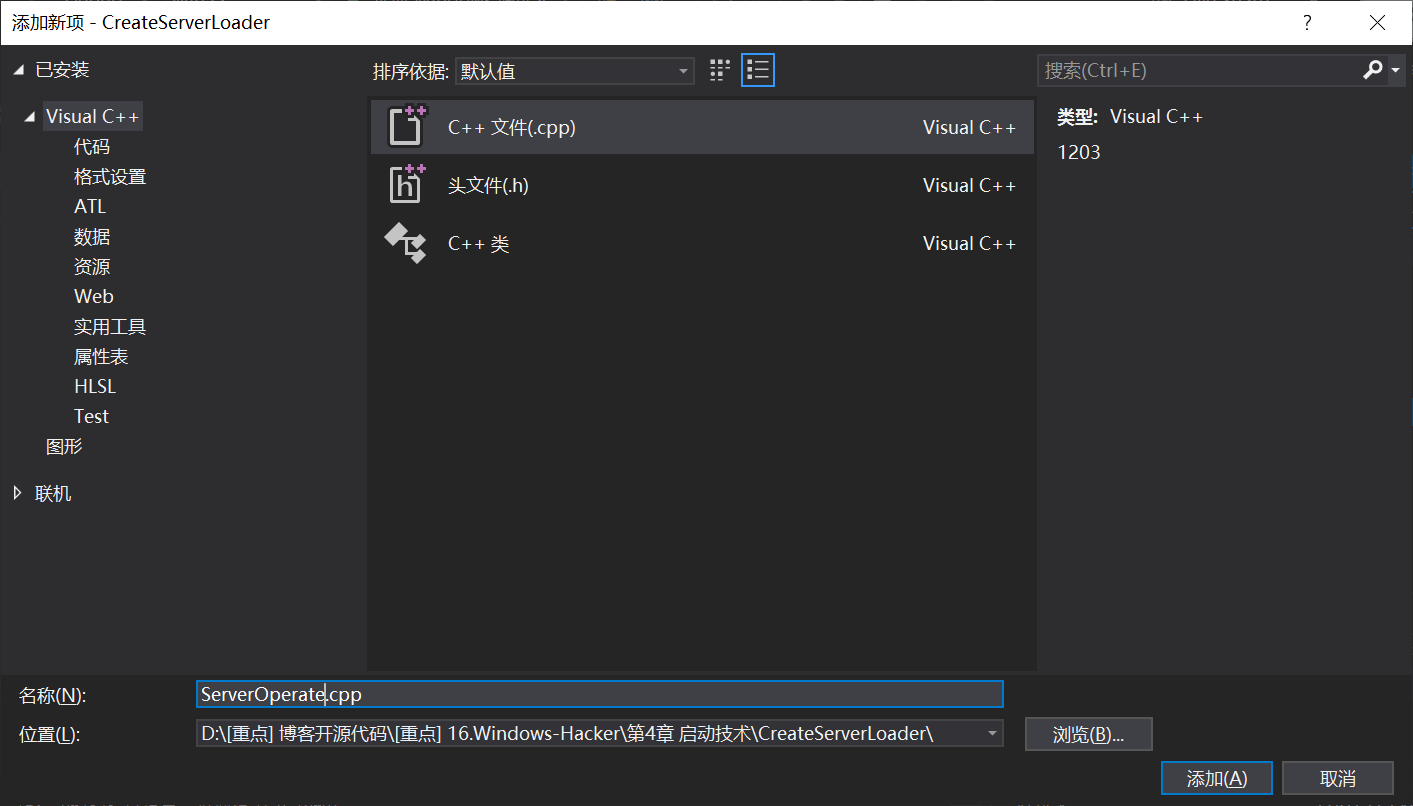The width and height of the screenshot is (1413, 806).
Task: Click the 排序依据: label
Action: pos(411,71)
